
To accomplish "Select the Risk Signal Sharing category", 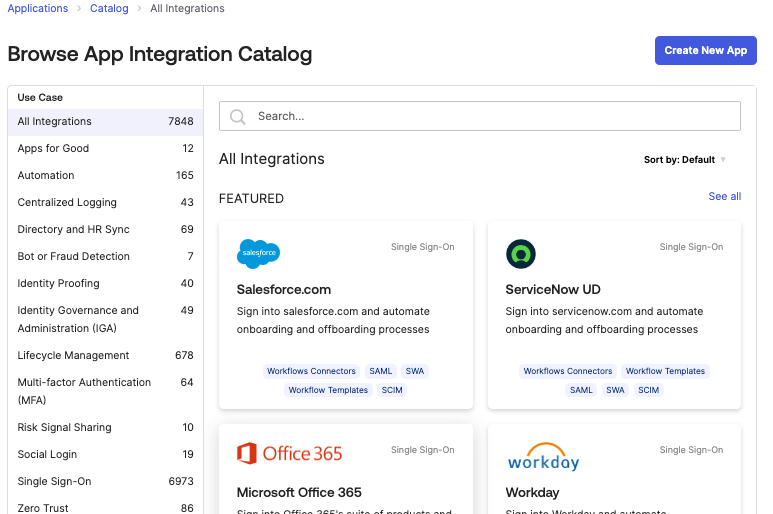I will click(105, 427).
